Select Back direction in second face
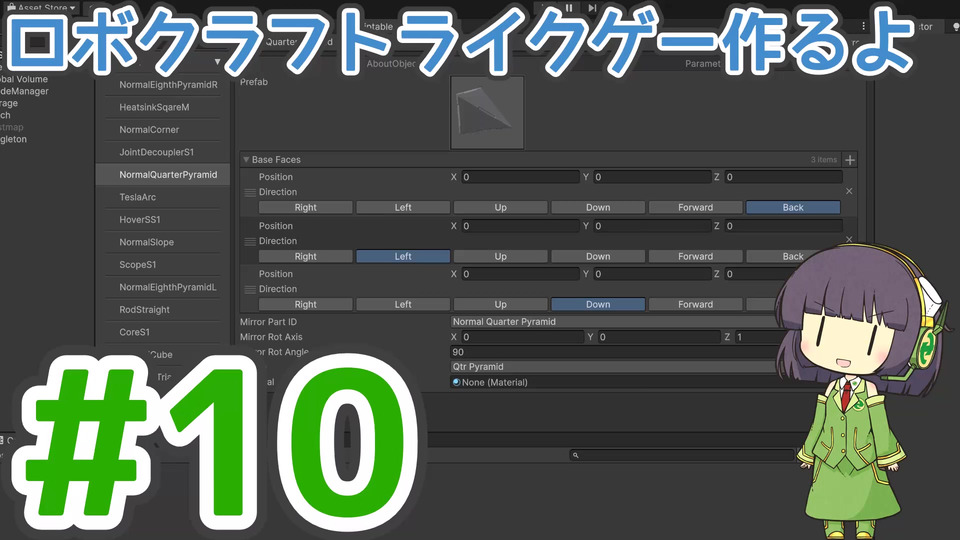The height and width of the screenshot is (540, 960). (793, 257)
